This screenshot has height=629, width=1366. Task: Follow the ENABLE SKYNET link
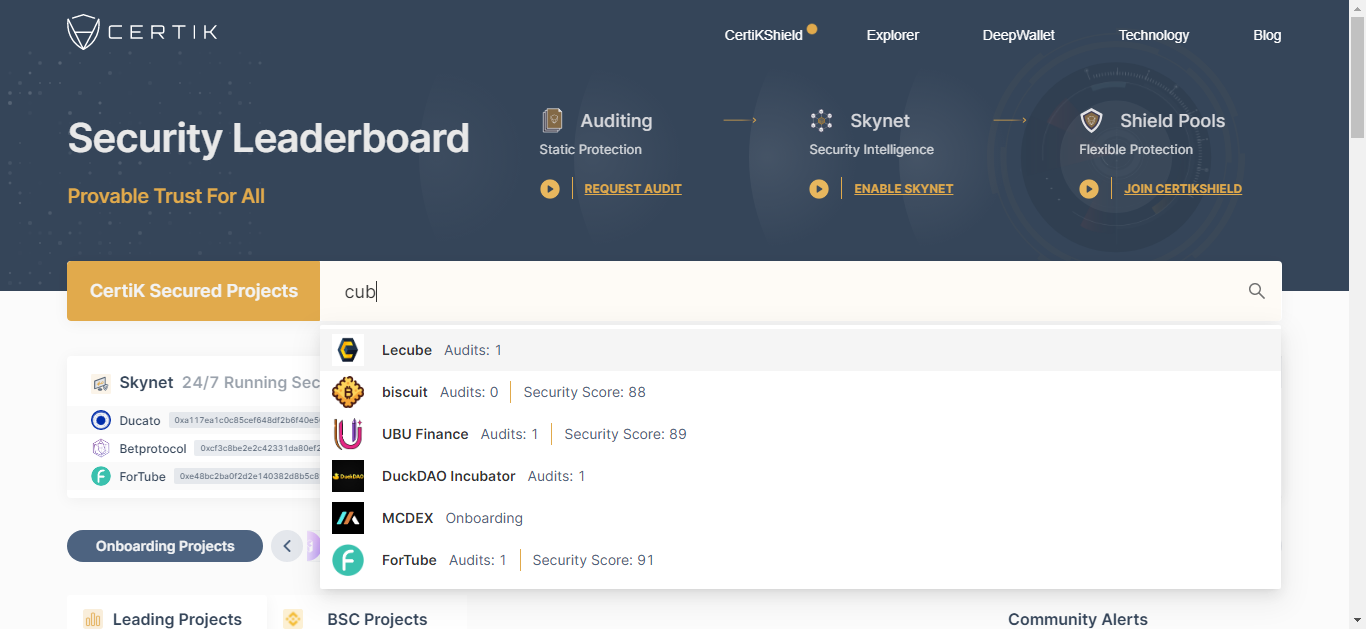[904, 189]
